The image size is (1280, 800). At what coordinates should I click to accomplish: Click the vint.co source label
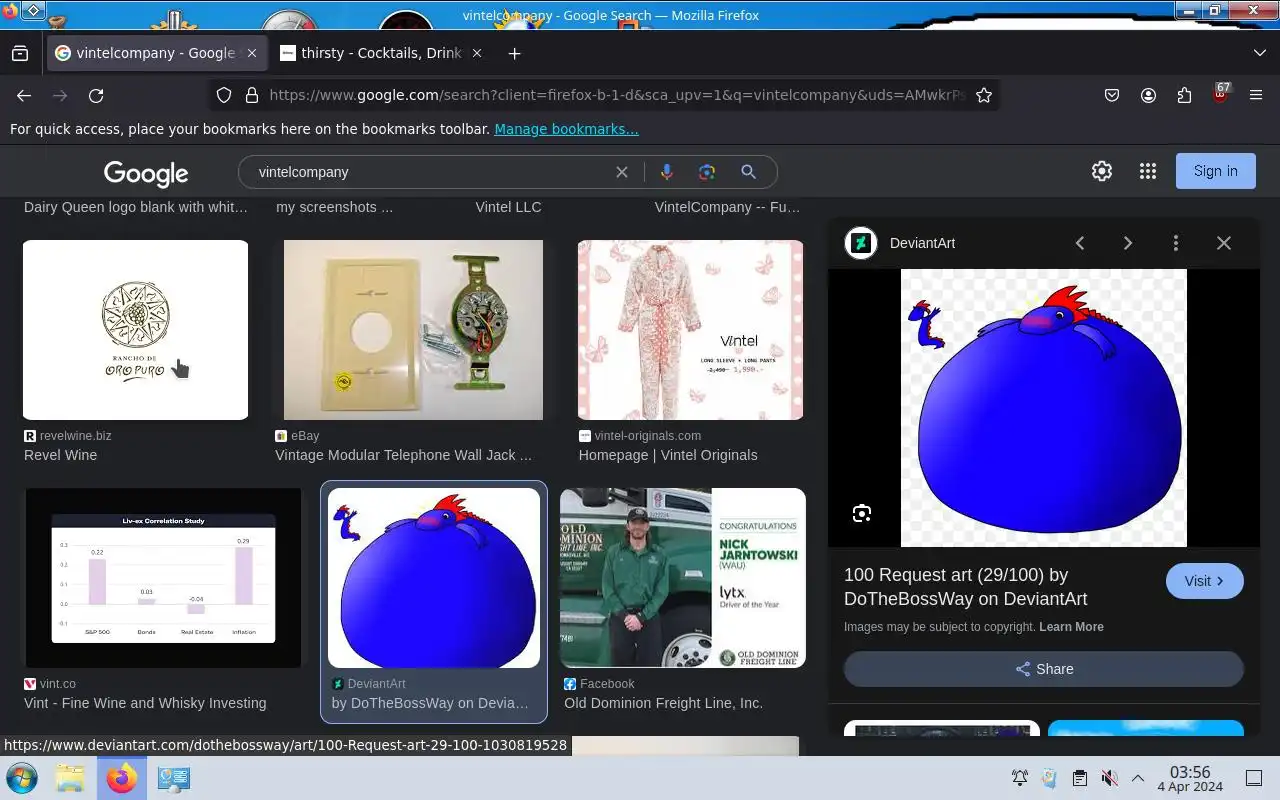click(57, 684)
